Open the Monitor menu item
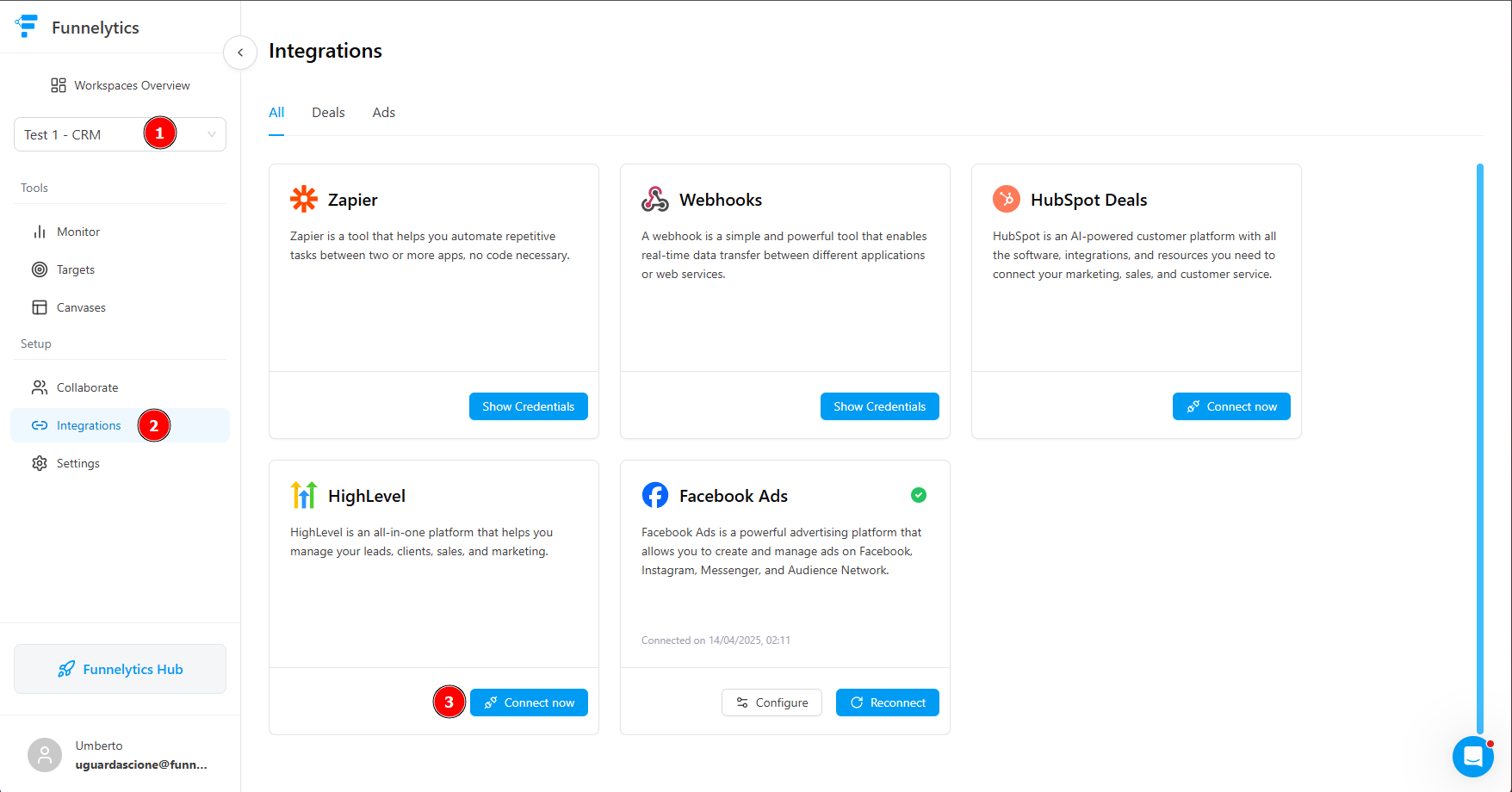 (x=120, y=232)
